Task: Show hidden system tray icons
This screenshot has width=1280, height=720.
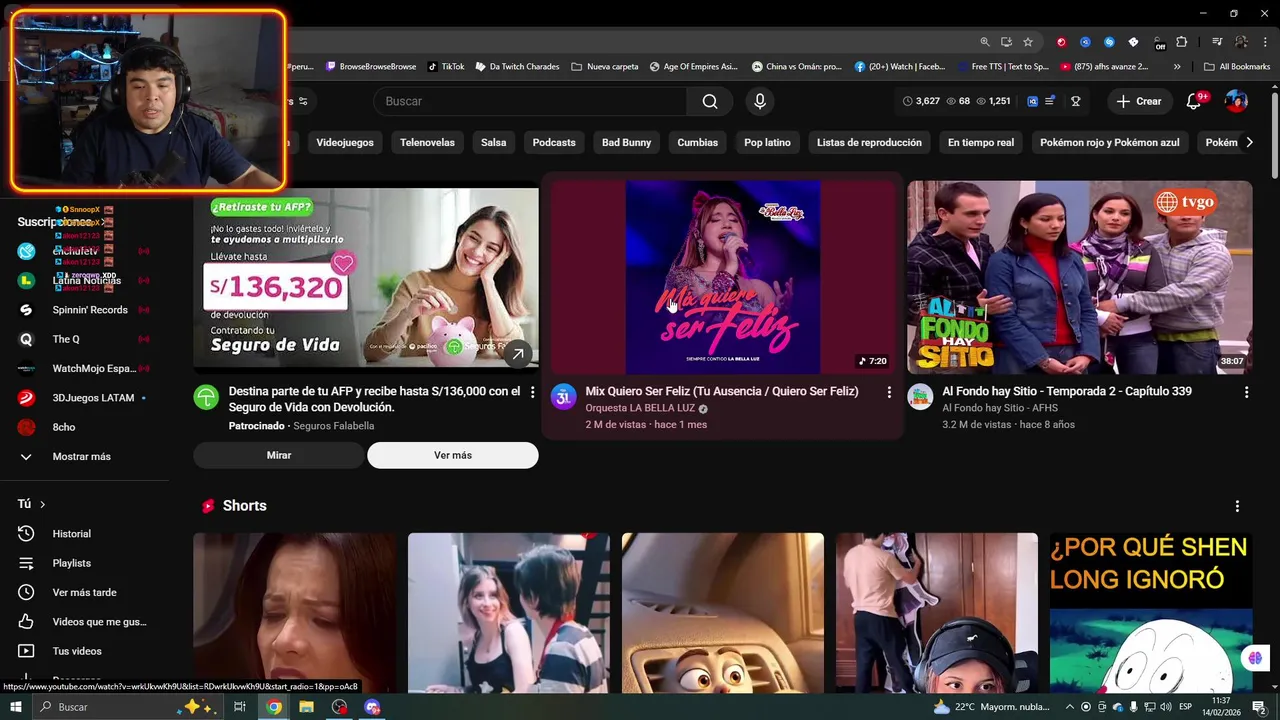Action: coord(1070,707)
